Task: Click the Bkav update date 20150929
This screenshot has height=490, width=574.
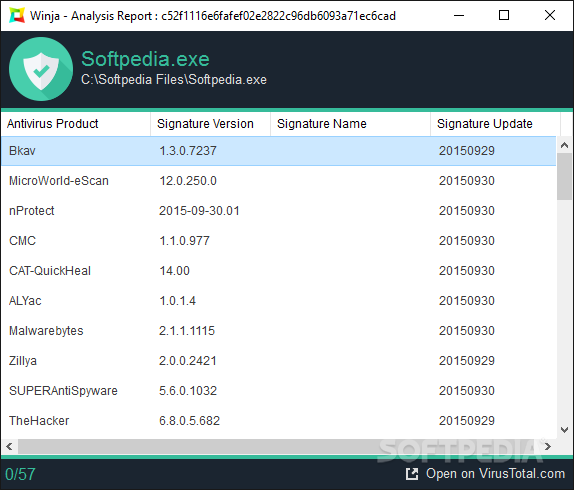Action: (x=467, y=151)
